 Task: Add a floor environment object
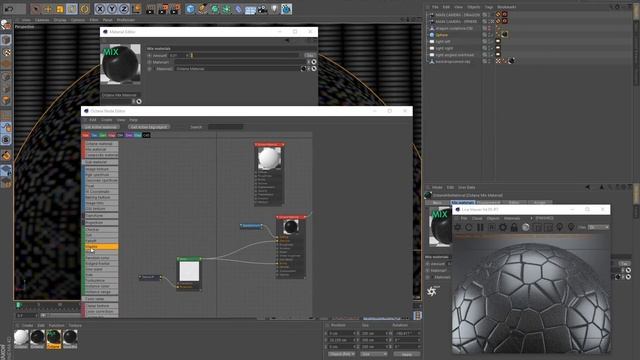(x=251, y=9)
